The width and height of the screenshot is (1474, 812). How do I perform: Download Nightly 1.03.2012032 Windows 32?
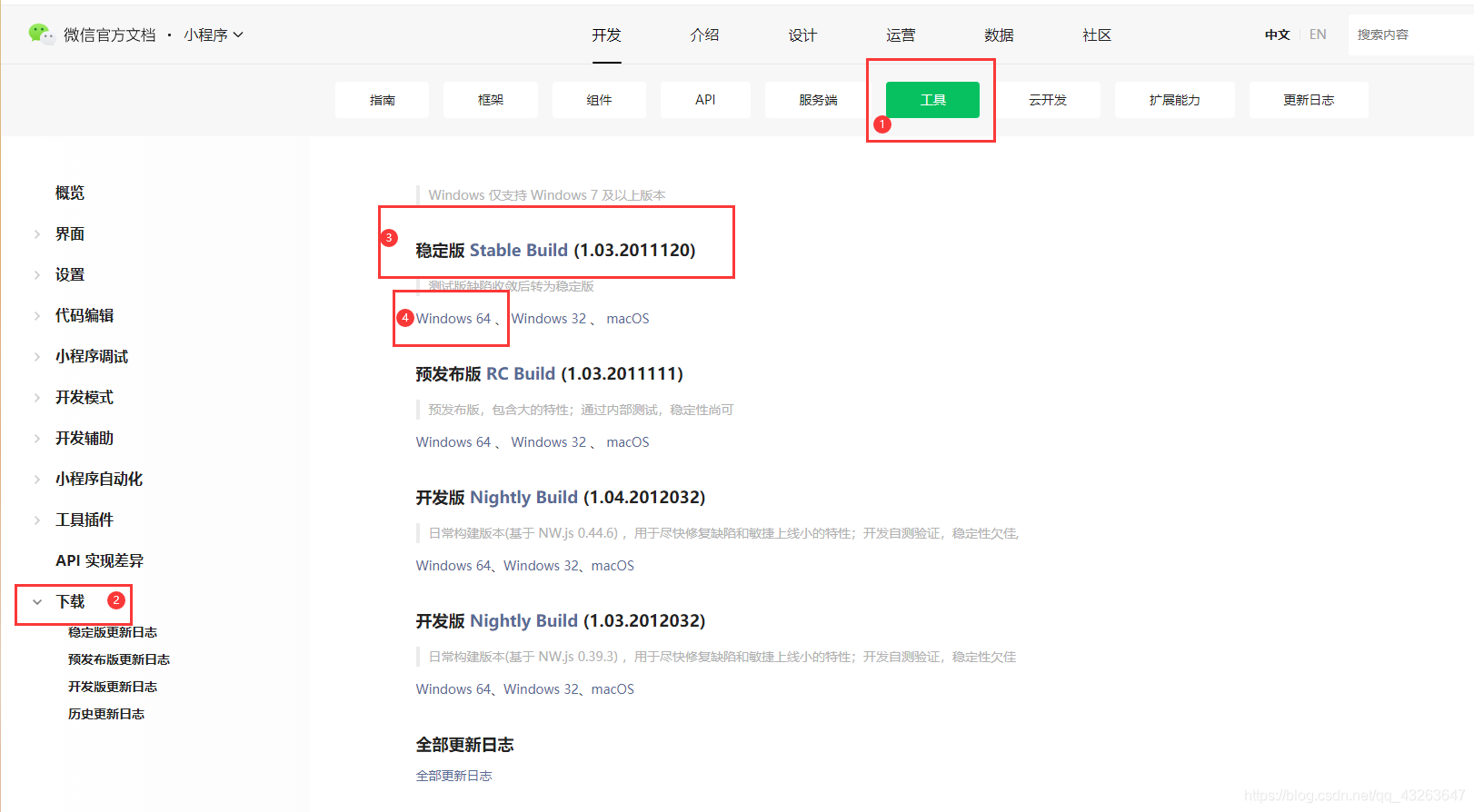click(542, 689)
